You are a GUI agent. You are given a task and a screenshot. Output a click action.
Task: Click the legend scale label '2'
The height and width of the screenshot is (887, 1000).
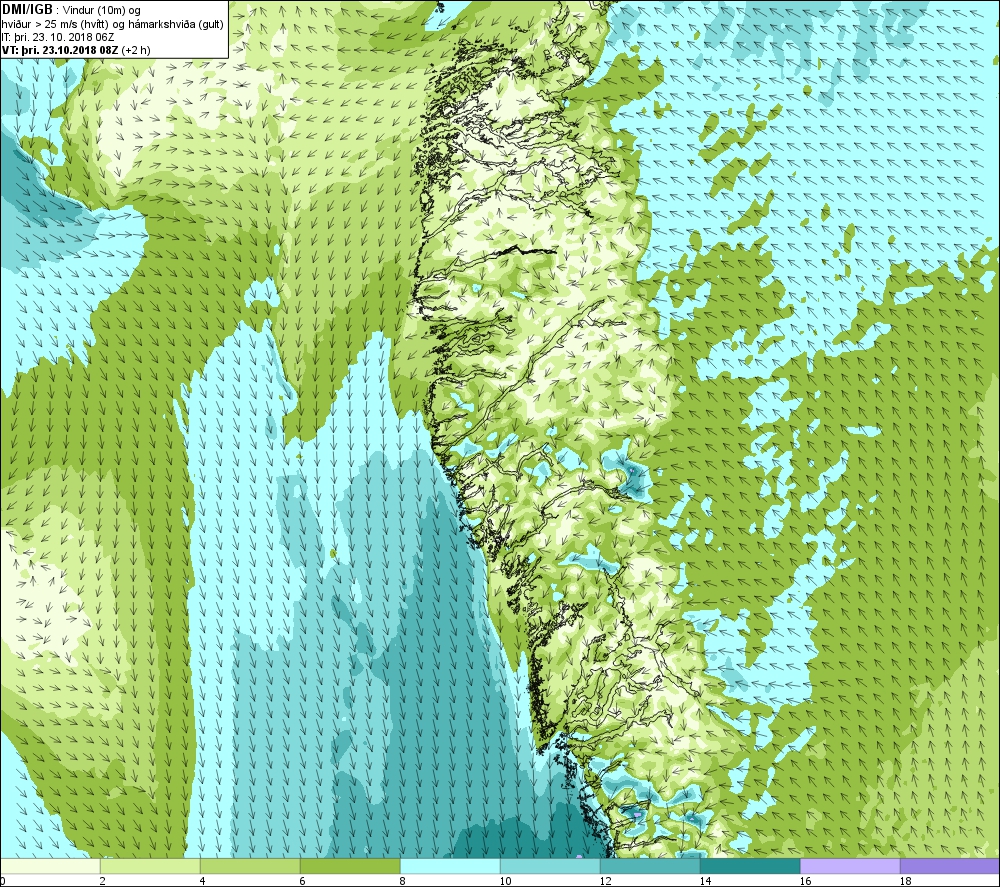[102, 881]
